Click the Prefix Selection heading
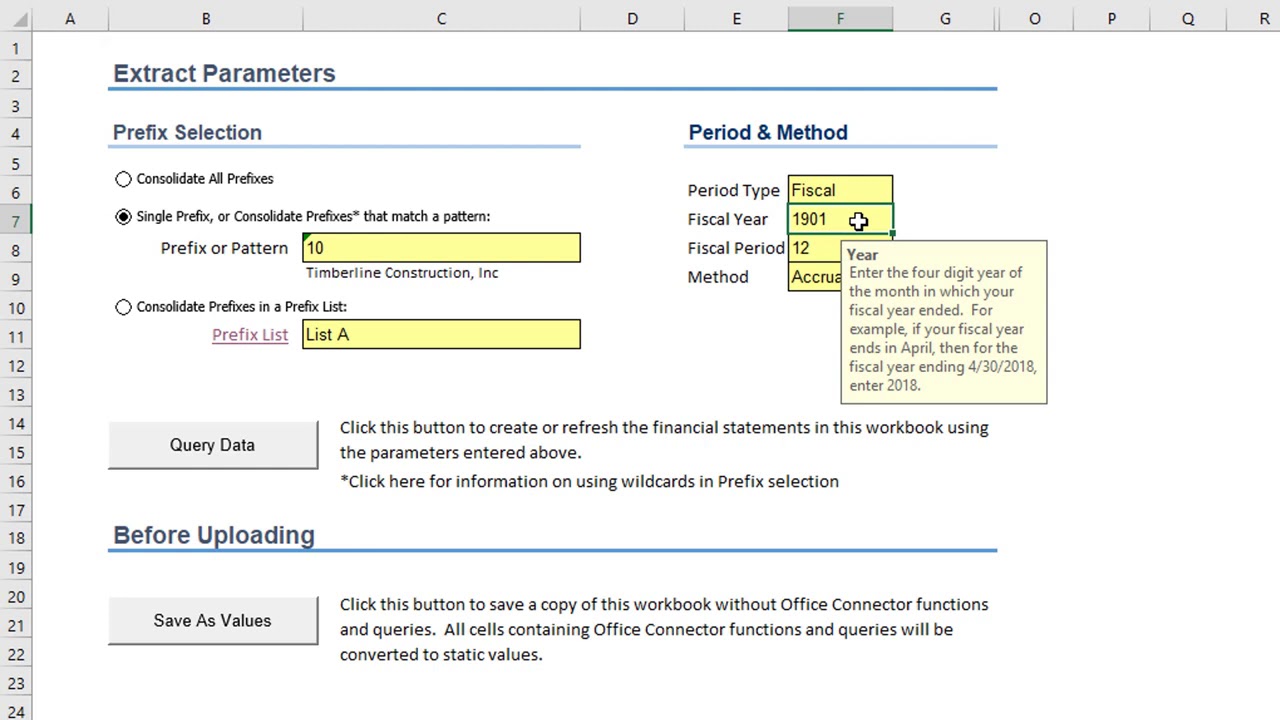The width and height of the screenshot is (1280, 720). pyautogui.click(x=187, y=133)
